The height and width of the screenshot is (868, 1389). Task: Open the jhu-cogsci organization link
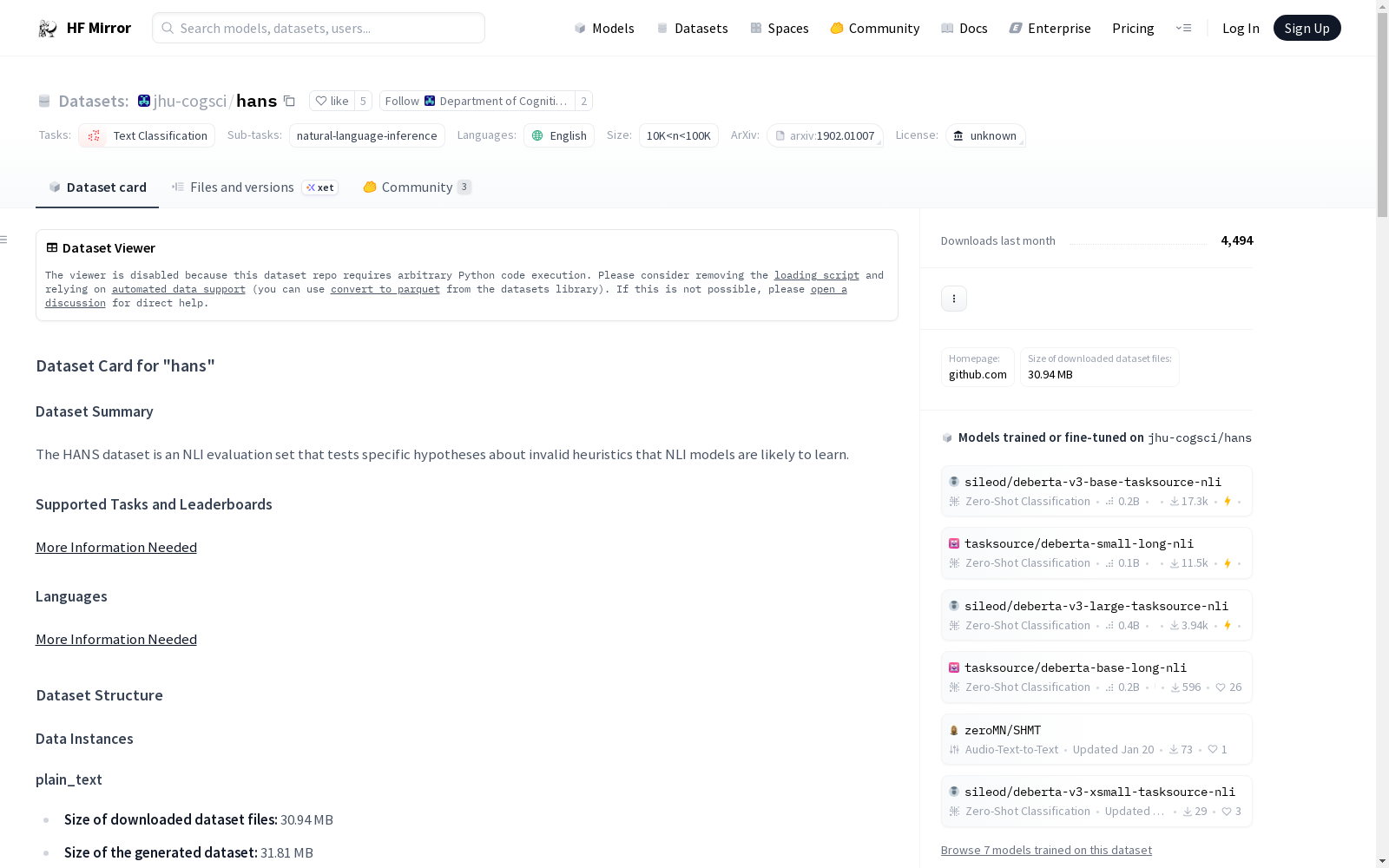pos(190,102)
